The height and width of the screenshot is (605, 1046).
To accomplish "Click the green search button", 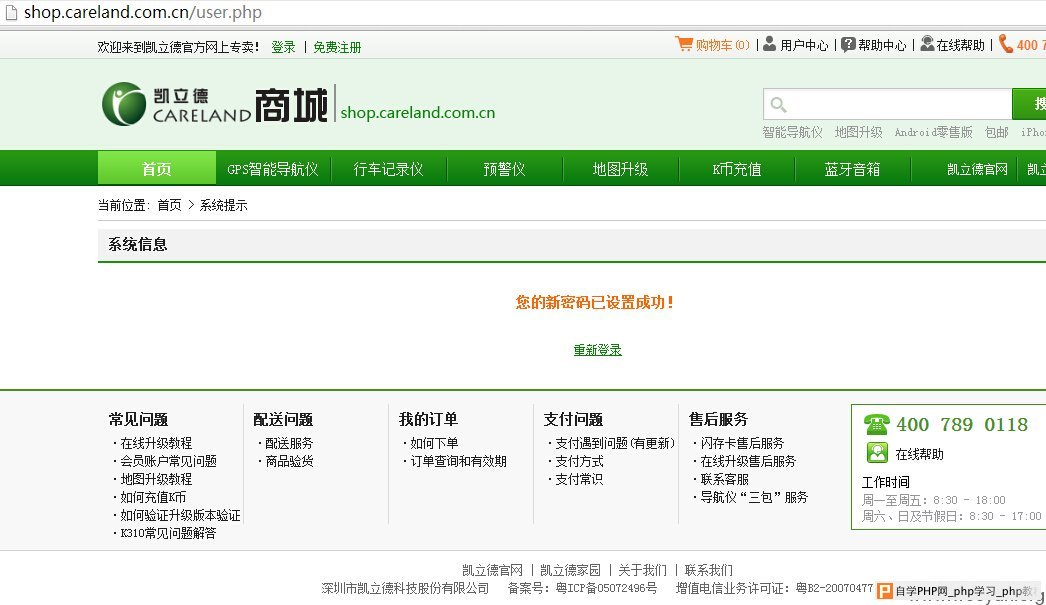I will click(1029, 104).
